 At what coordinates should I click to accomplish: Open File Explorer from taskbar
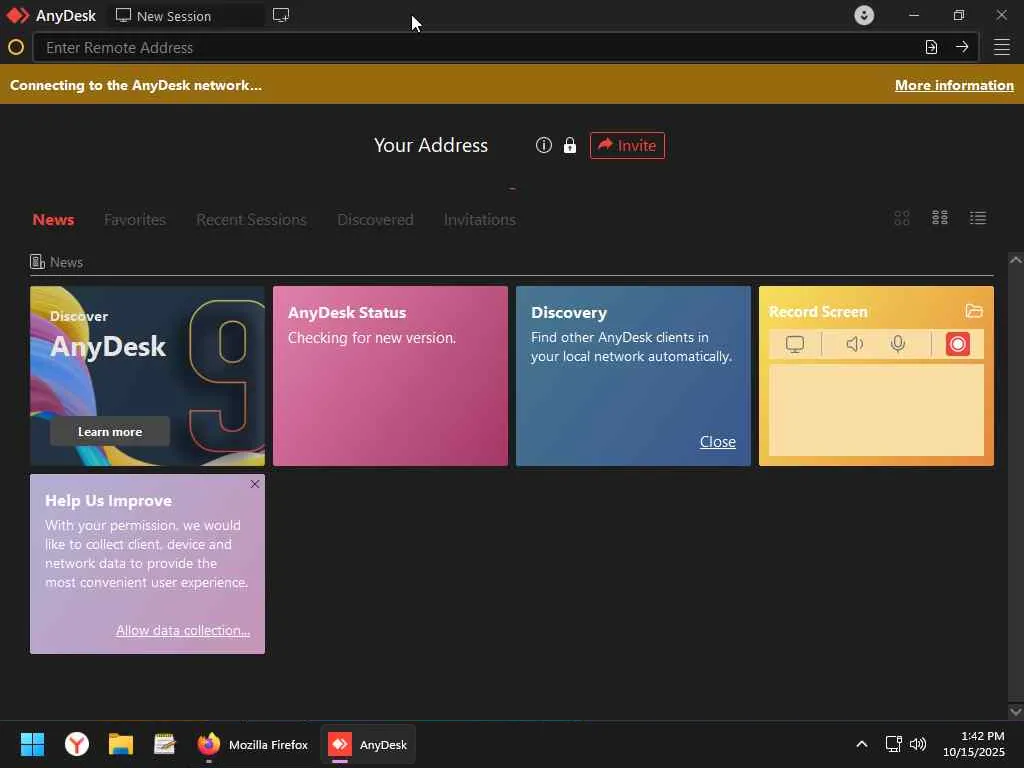[121, 744]
